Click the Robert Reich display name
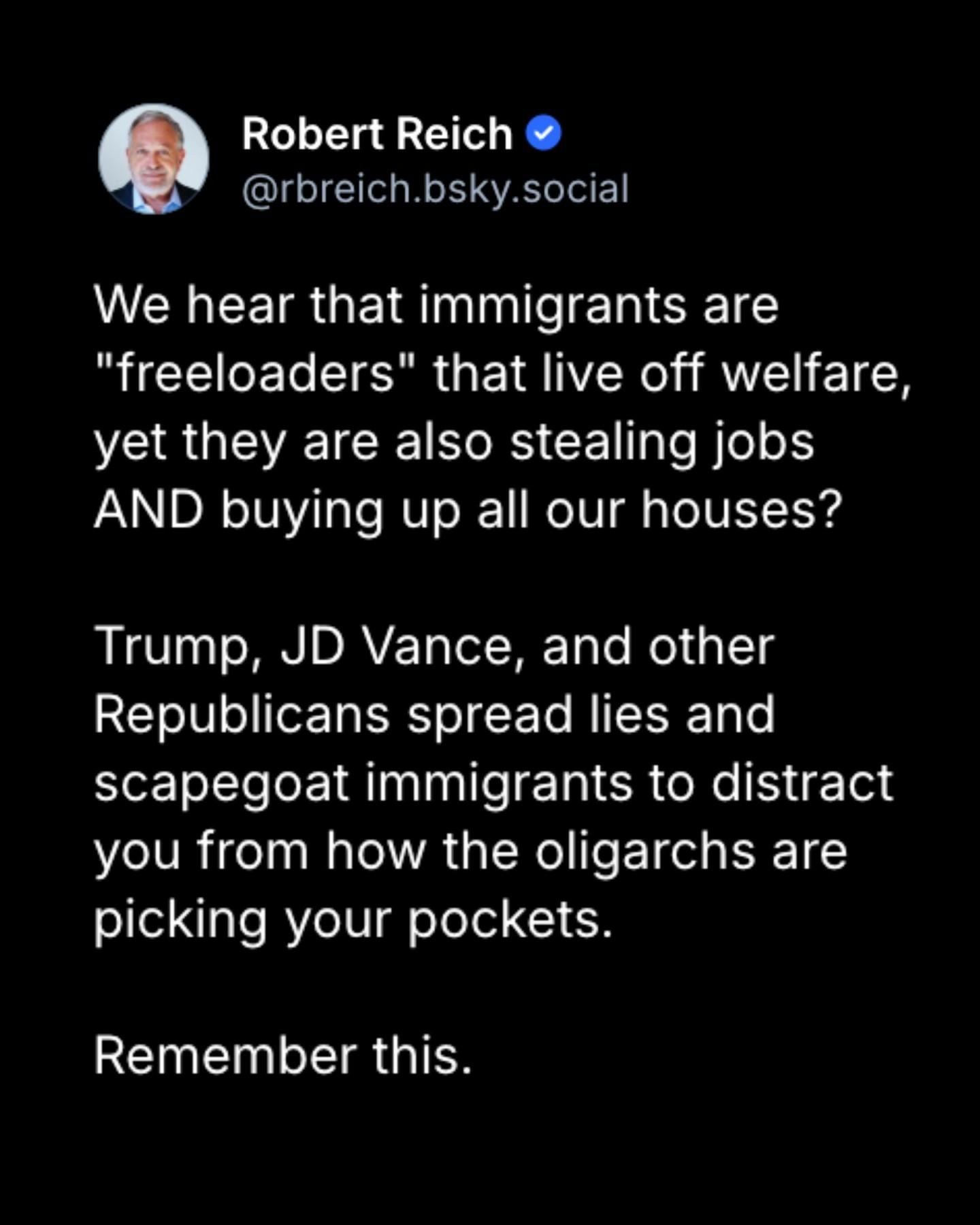 coord(376,133)
